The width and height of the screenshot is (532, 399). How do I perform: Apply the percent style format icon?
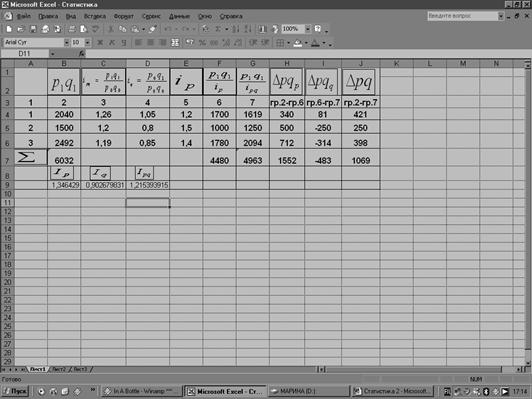point(202,43)
